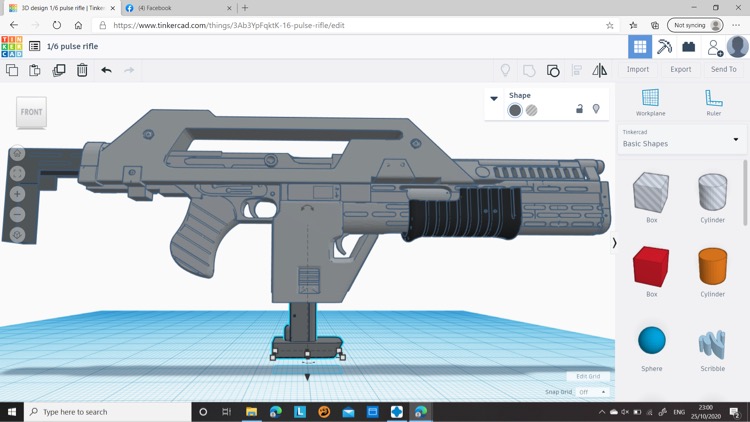Open File Explorer from taskbar

(x=251, y=412)
